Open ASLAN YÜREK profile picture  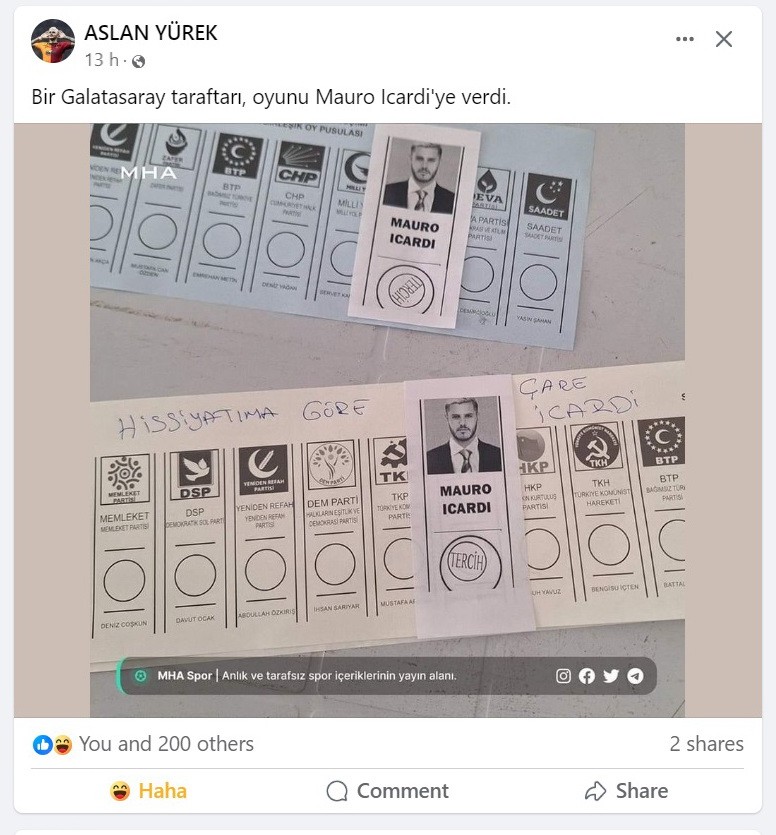tap(53, 41)
